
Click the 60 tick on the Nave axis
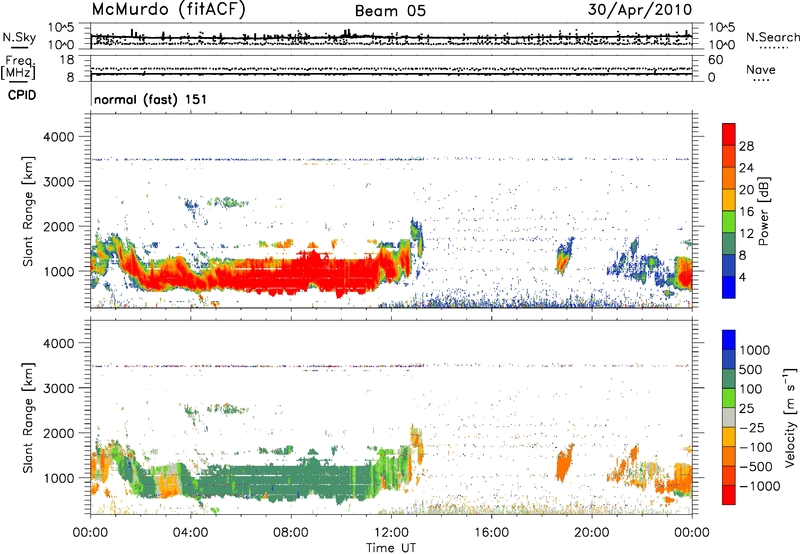(x=716, y=60)
